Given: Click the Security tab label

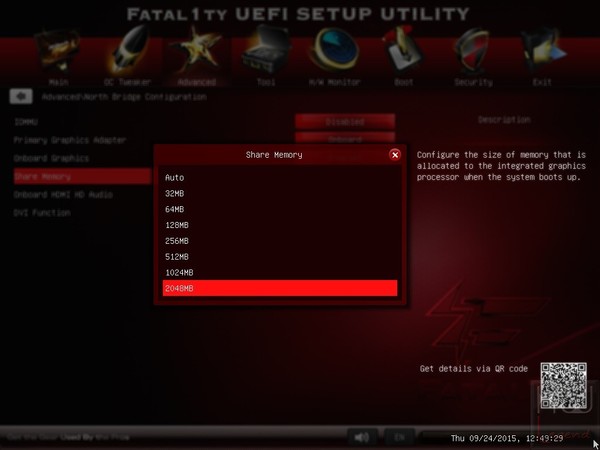Looking at the screenshot, I should pos(473,82).
